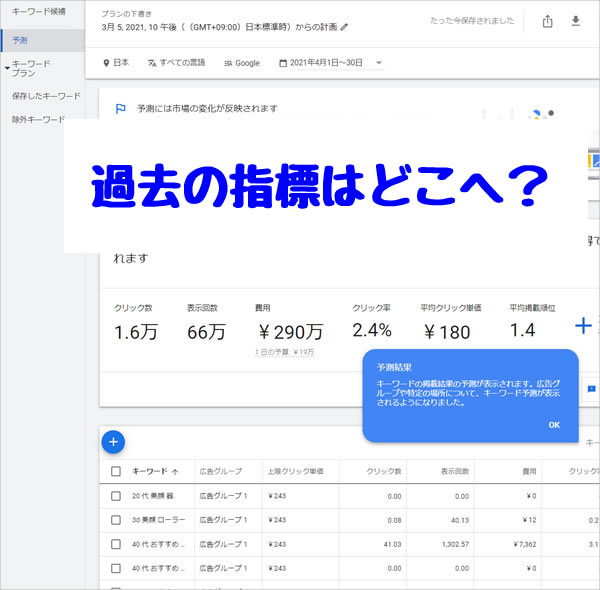Click ¥243 bid in 20代 美顔器 row
This screenshot has height=590, width=600.
(x=277, y=496)
